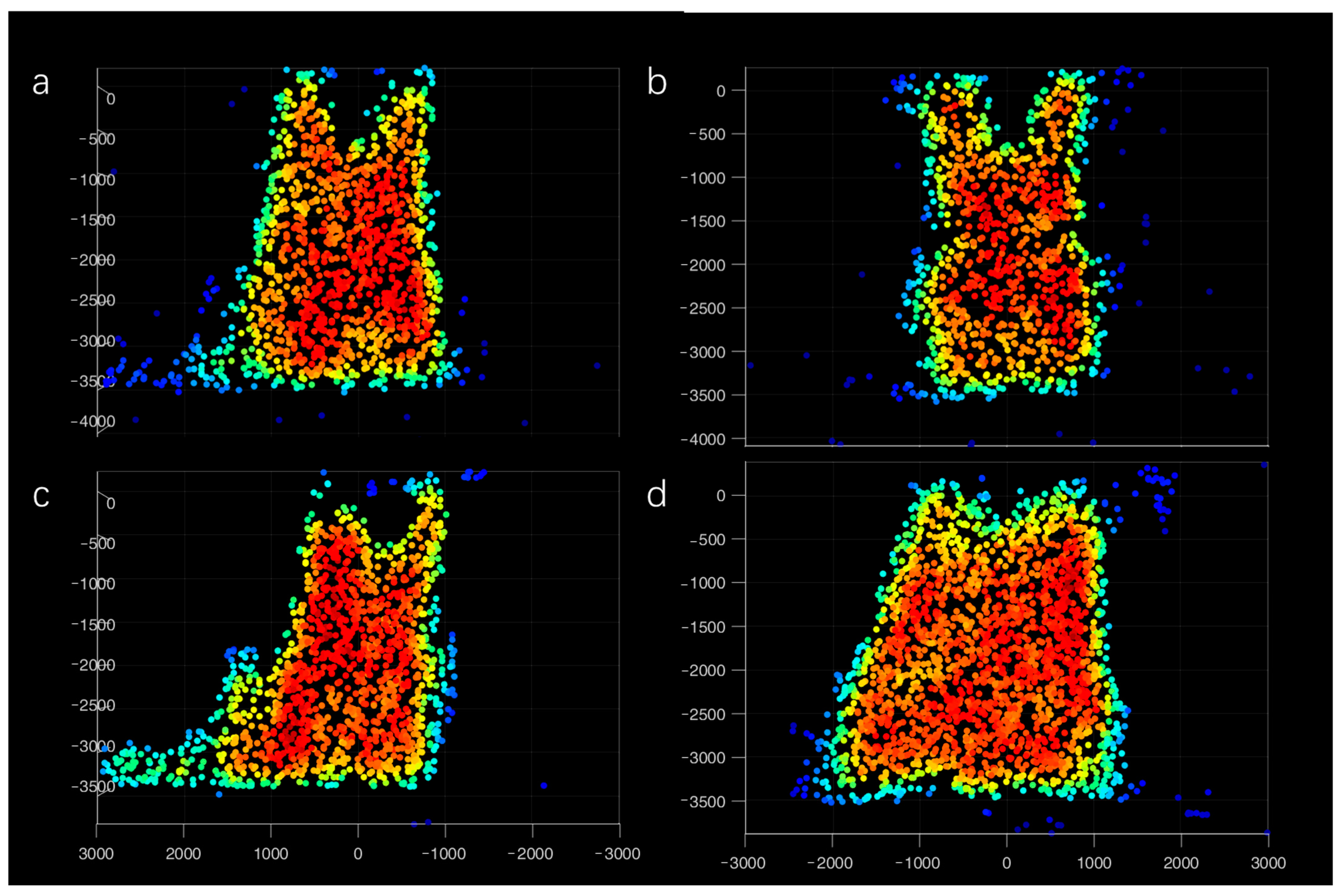The height and width of the screenshot is (896, 1341).
Task: Click the '-2500' y-axis tick in panel d
Action: click(x=703, y=714)
